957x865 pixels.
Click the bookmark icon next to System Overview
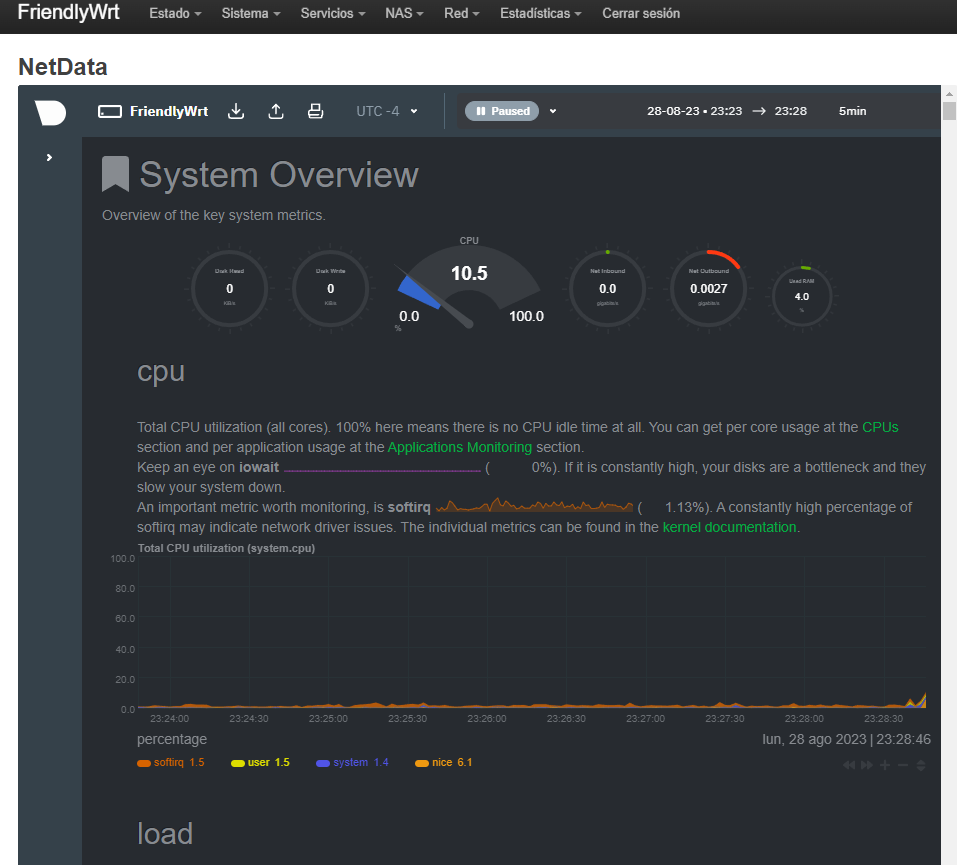click(115, 174)
